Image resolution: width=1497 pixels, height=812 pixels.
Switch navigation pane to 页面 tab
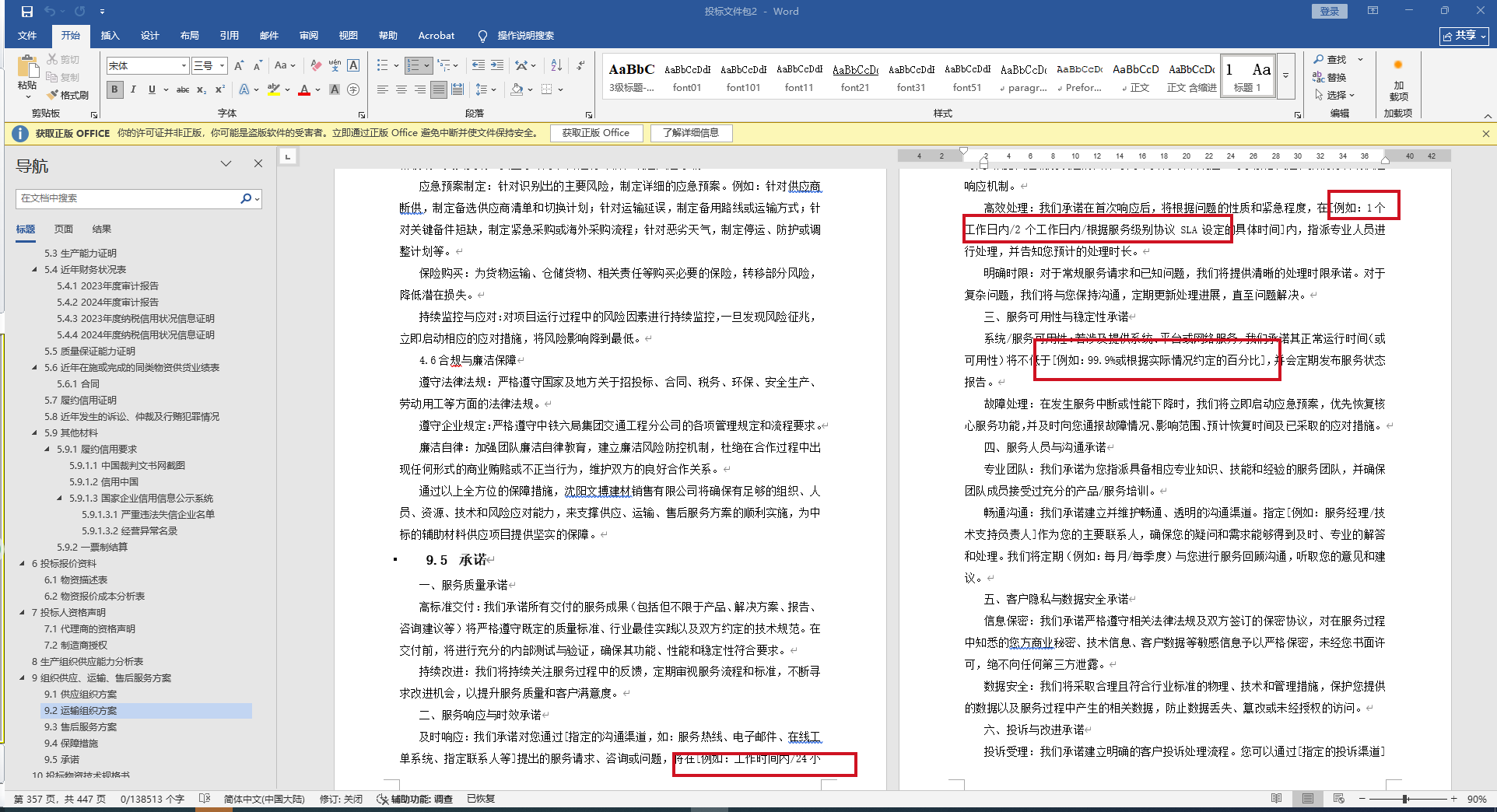pos(64,229)
